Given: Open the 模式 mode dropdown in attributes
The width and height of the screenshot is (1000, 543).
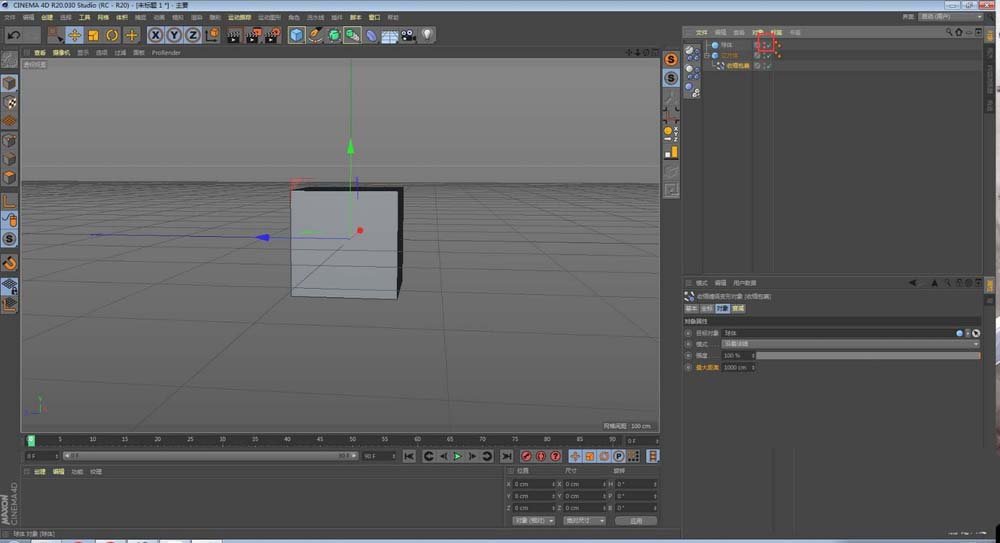Looking at the screenshot, I should click(850, 343).
